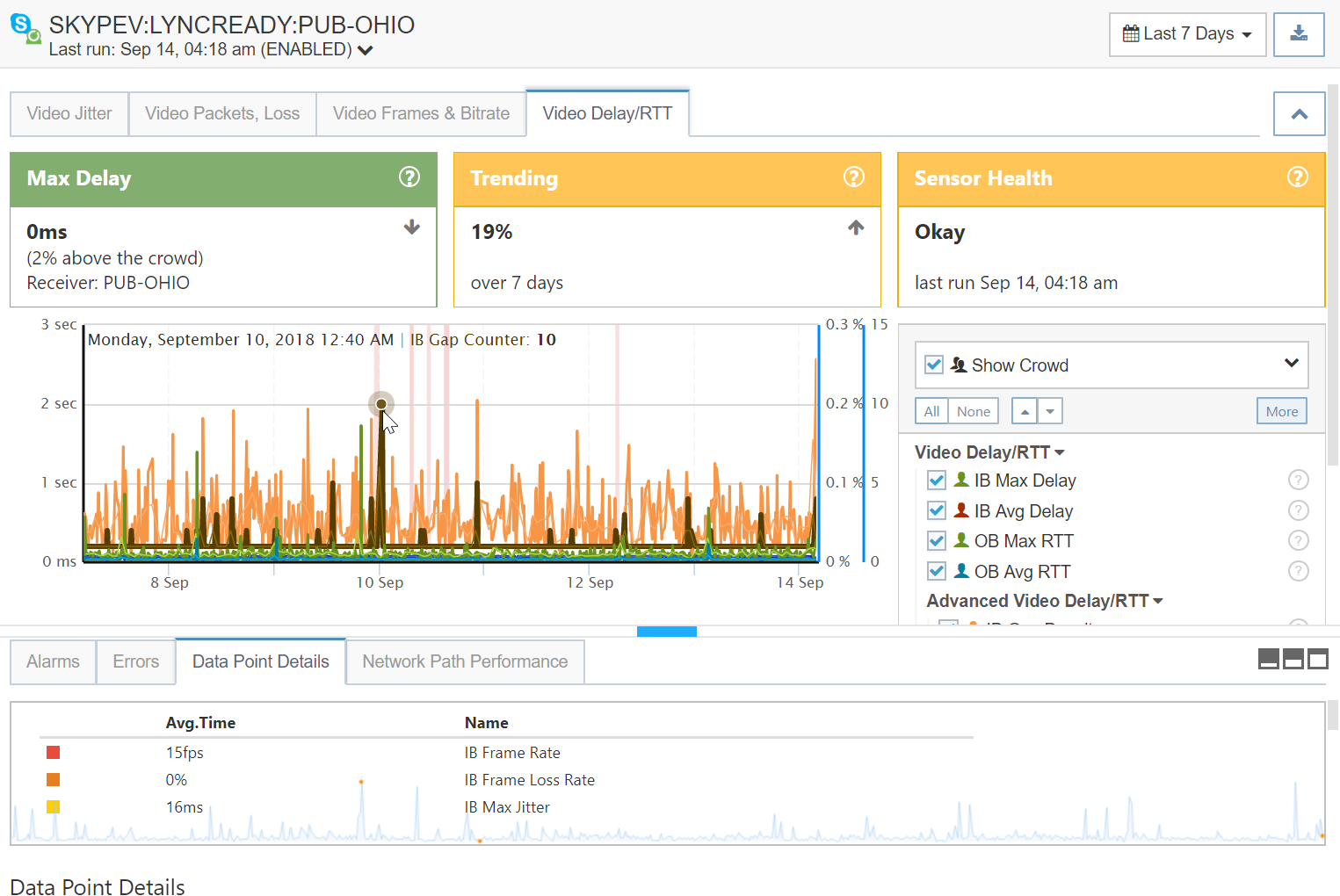Choose the bottom-panel small layout icon
This screenshot has width=1340, height=896.
(x=1269, y=659)
